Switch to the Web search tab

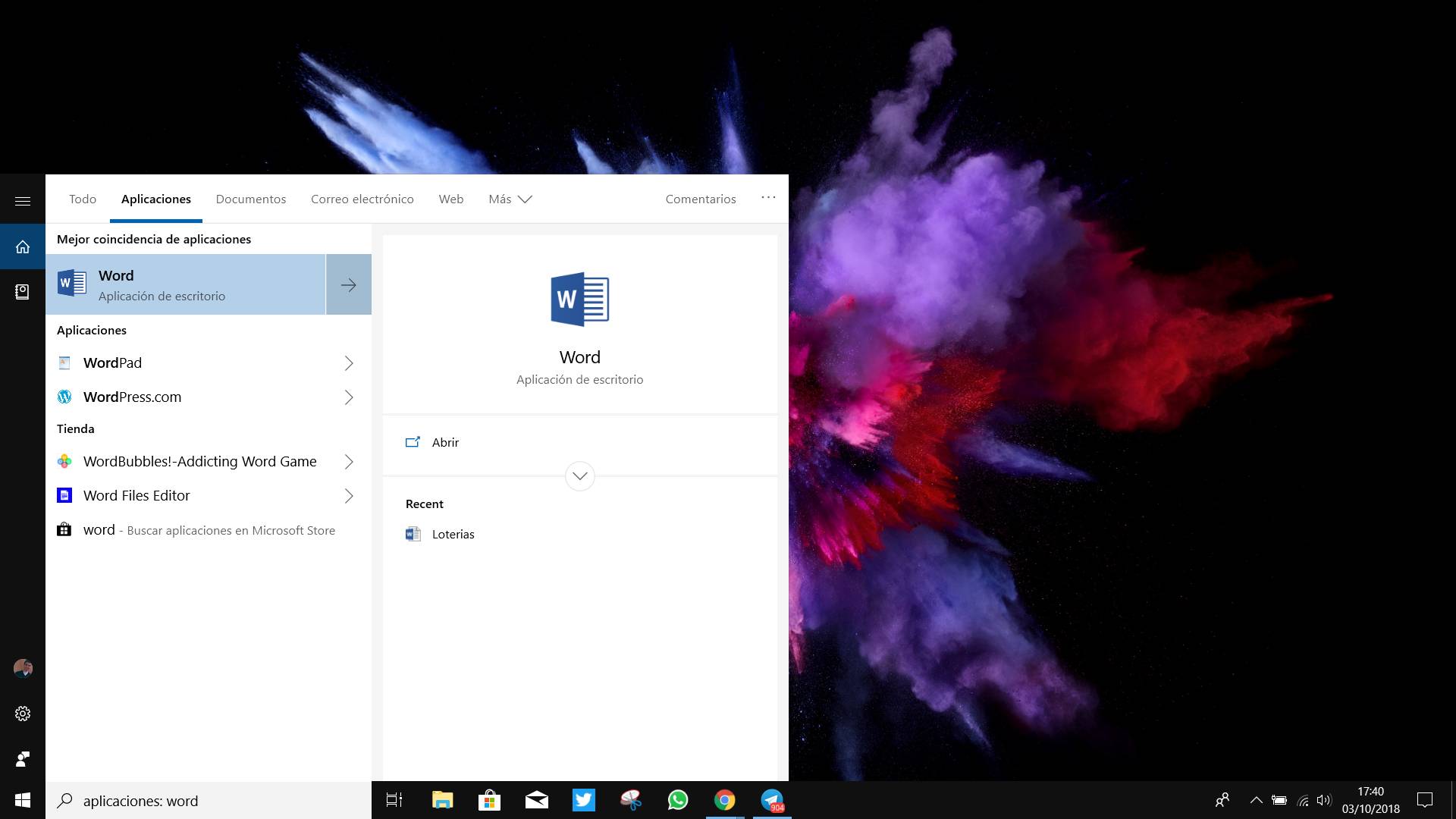click(450, 199)
